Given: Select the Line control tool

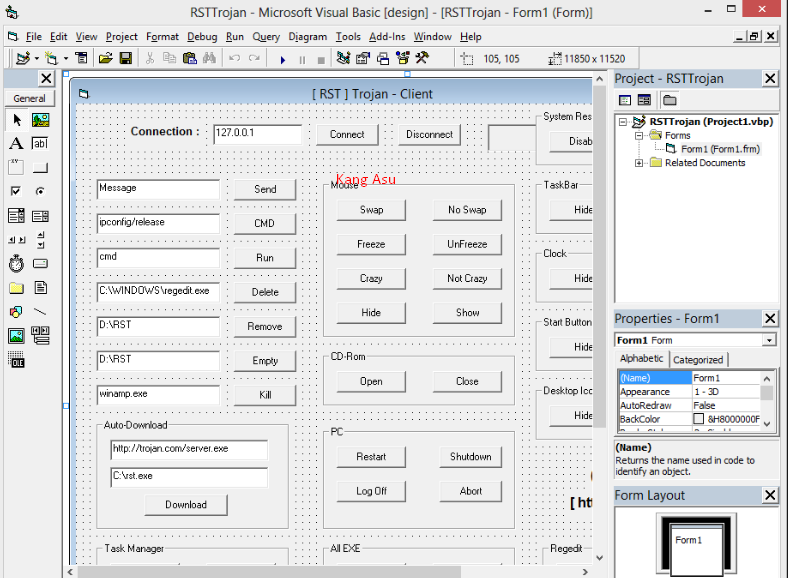Looking at the screenshot, I should click(40, 312).
